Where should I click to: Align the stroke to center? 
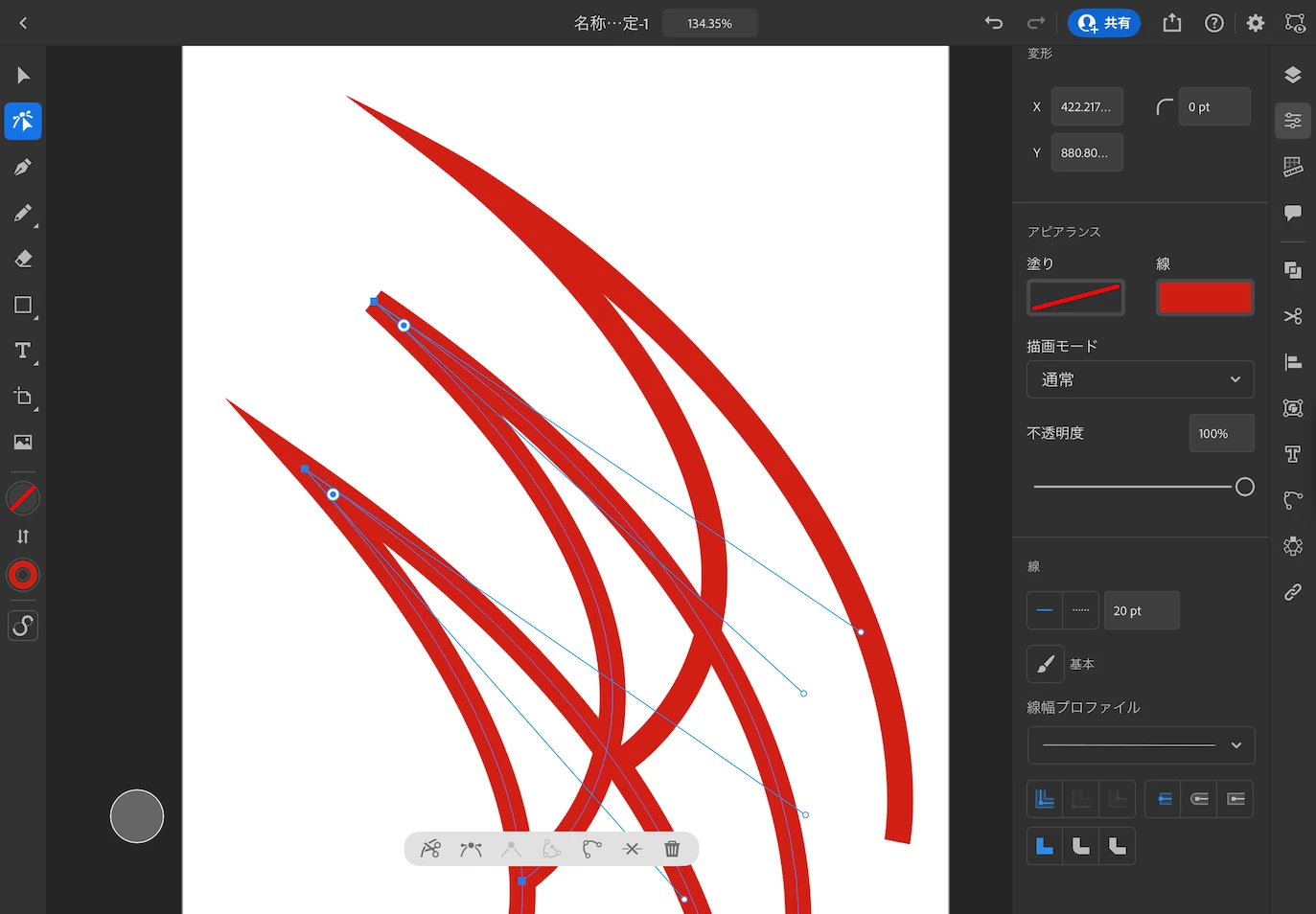tap(1045, 799)
